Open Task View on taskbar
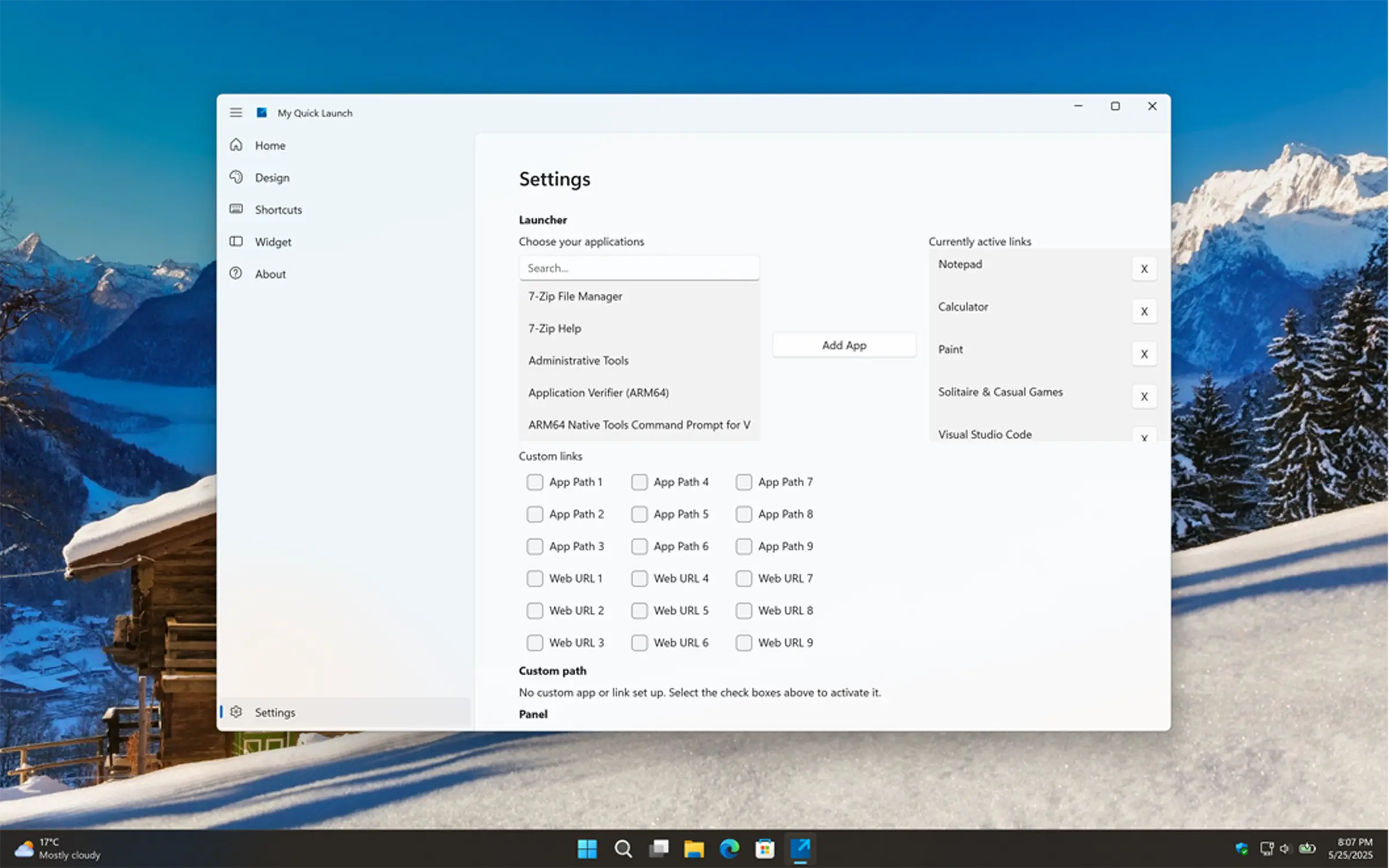Image resolution: width=1389 pixels, height=868 pixels. 659,849
